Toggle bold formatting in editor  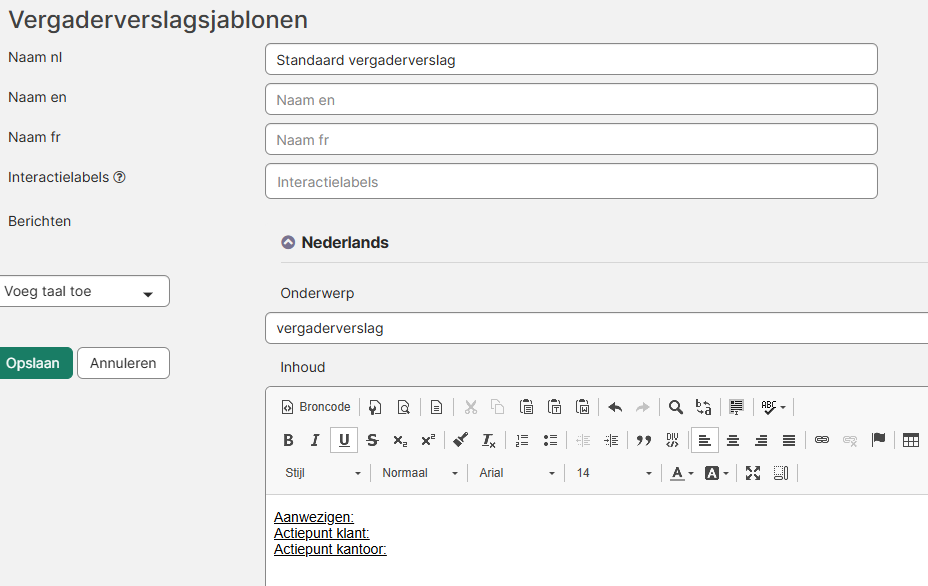coord(288,440)
